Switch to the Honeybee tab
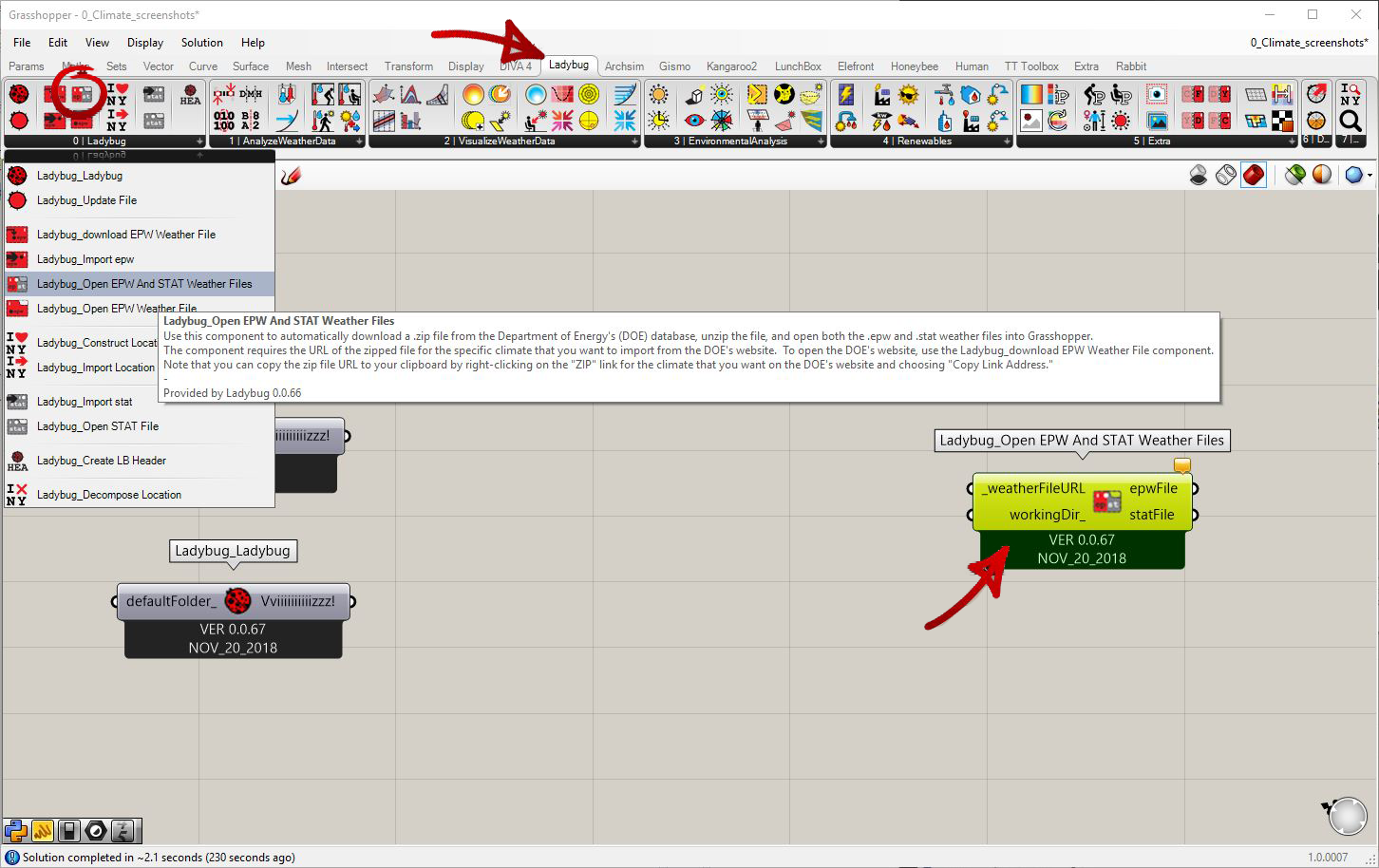 point(914,66)
